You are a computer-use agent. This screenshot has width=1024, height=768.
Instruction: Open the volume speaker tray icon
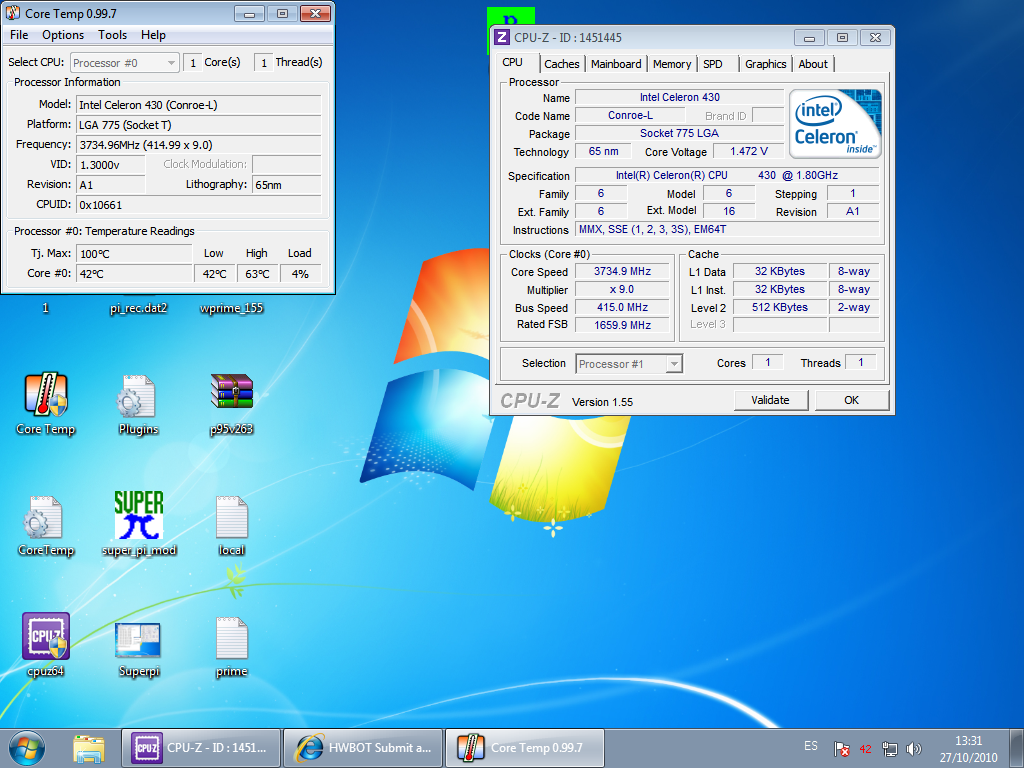pos(914,749)
